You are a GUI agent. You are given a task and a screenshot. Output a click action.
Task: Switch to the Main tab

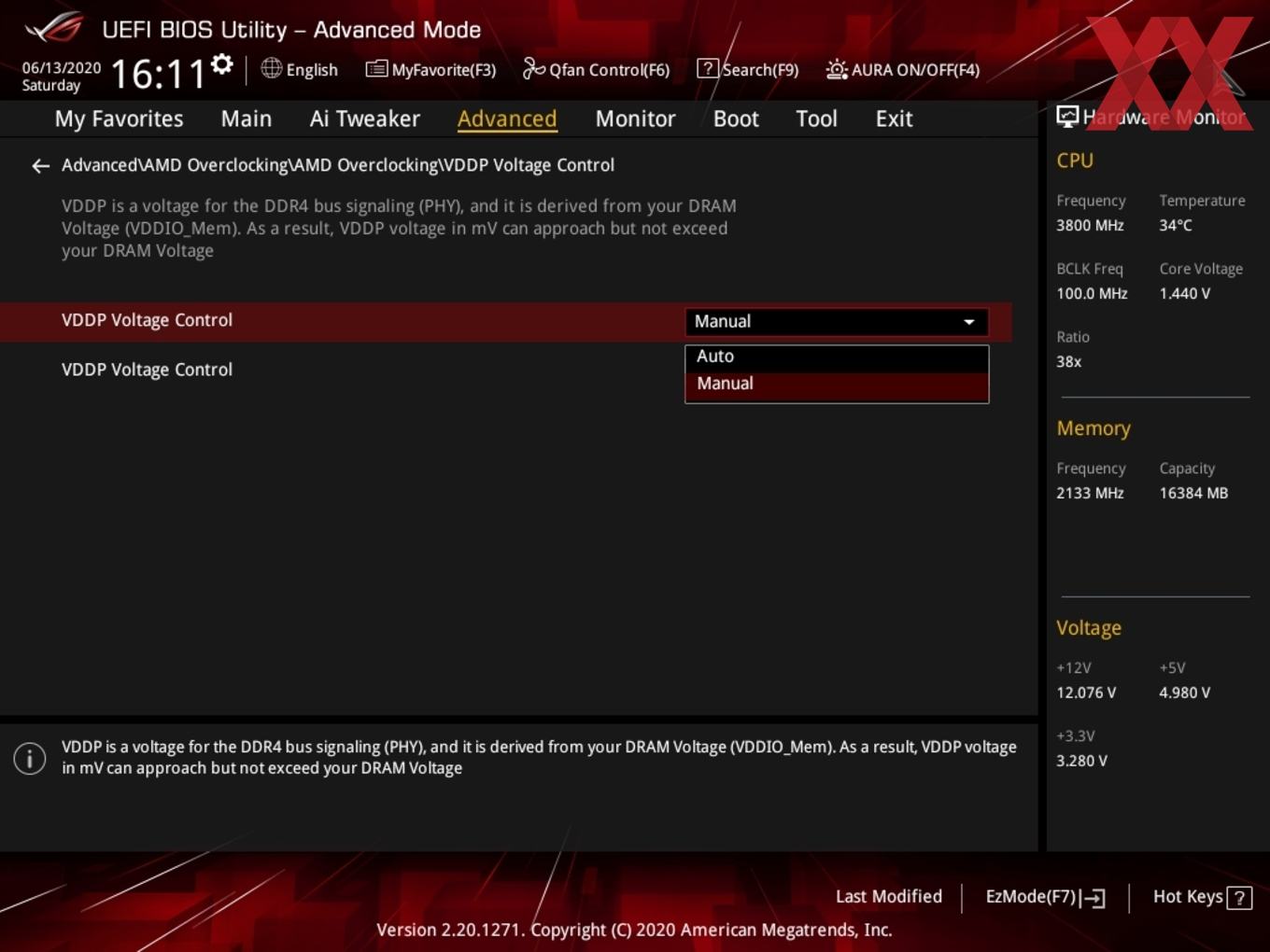pos(247,119)
